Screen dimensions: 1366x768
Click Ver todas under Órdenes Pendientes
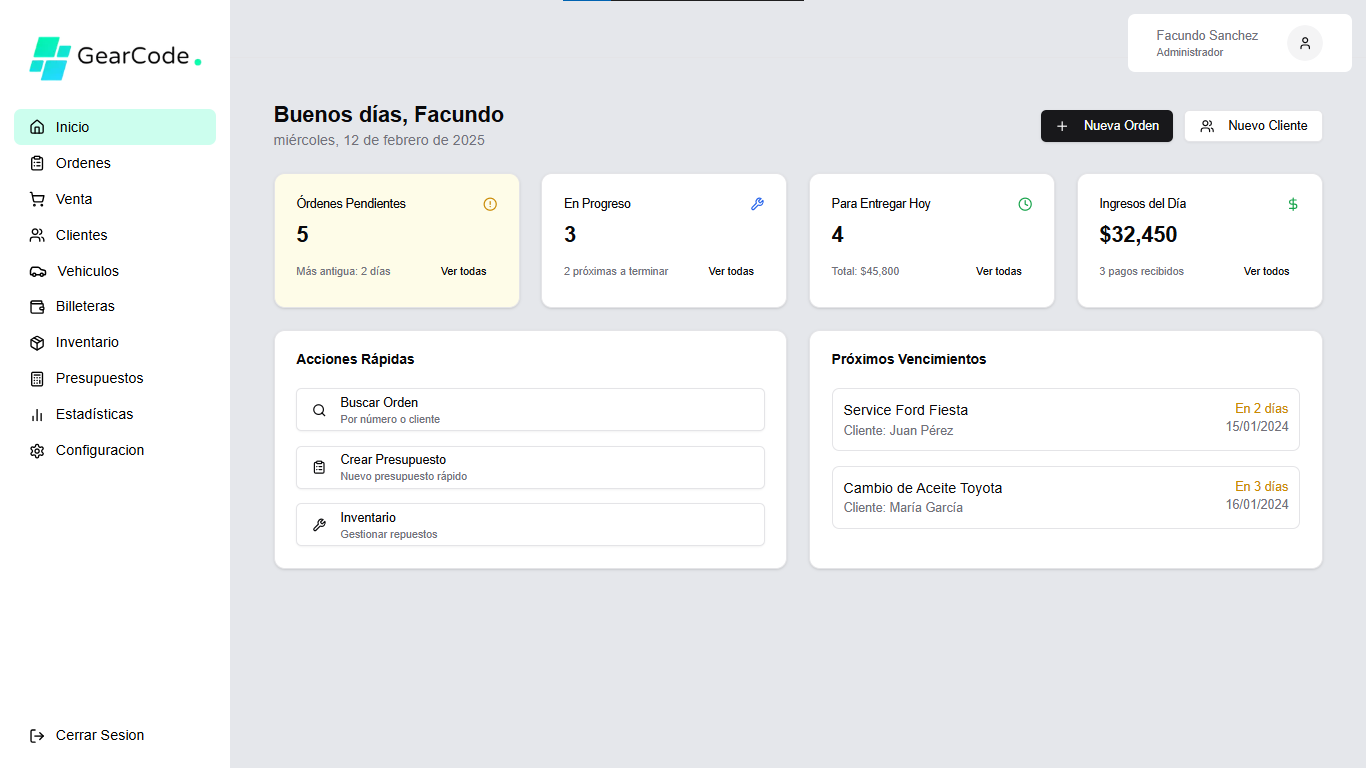point(463,271)
